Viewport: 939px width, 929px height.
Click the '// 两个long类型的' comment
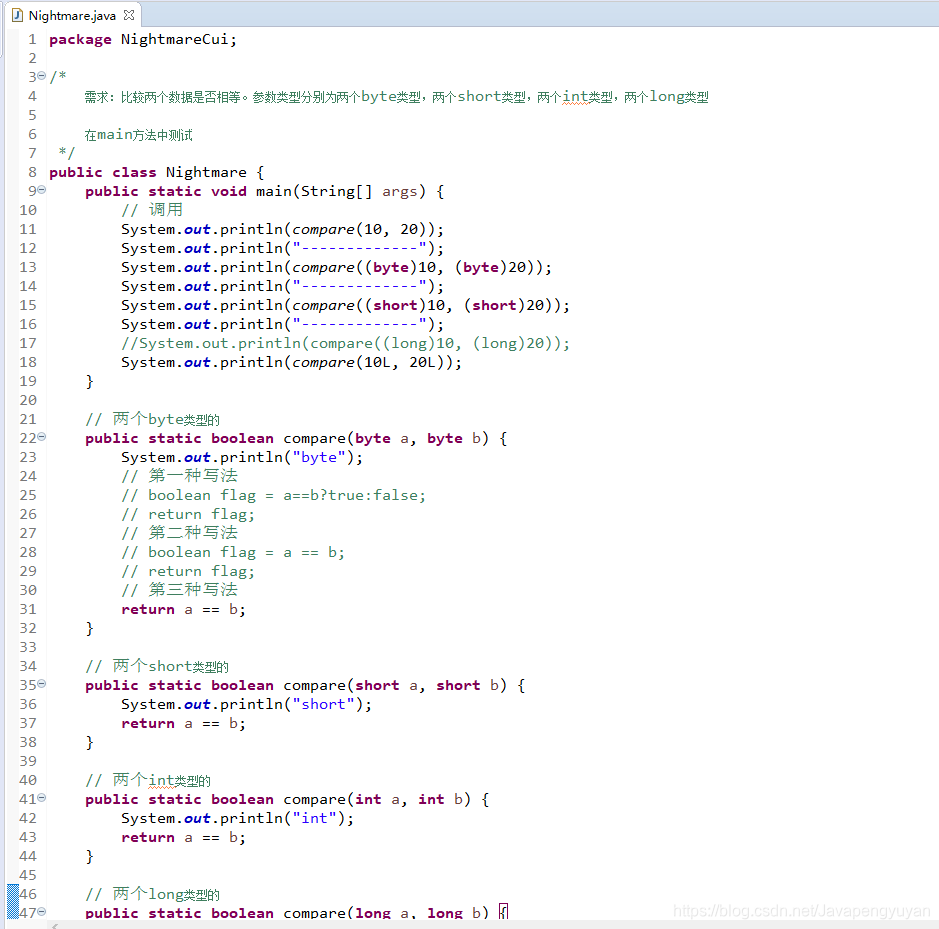[153, 894]
